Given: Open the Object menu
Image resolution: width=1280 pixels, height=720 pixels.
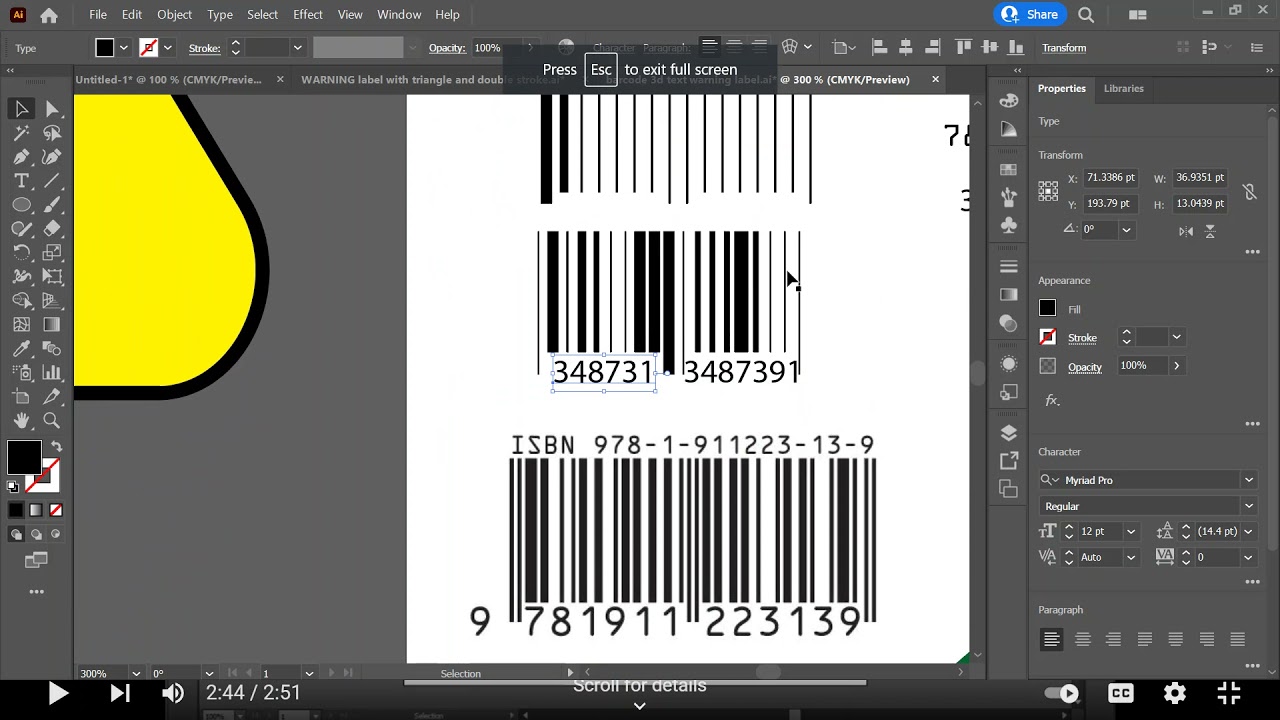Looking at the screenshot, I should tap(174, 15).
